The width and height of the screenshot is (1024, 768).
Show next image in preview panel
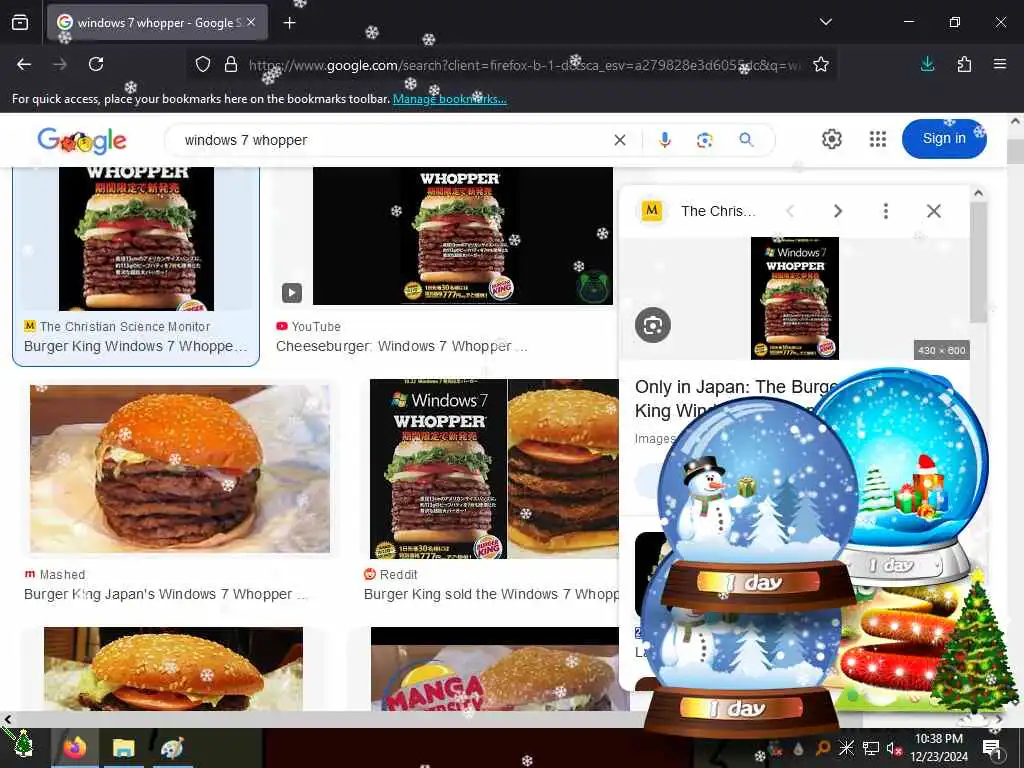[x=838, y=211]
